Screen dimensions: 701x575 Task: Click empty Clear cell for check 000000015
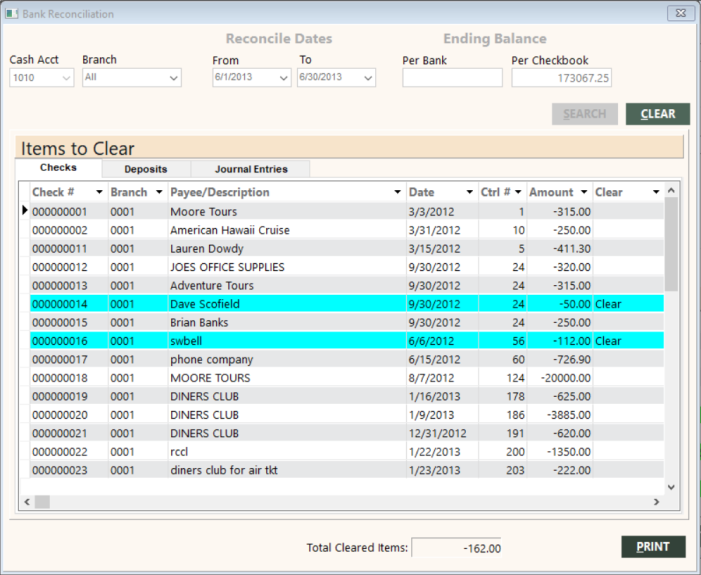(x=628, y=322)
